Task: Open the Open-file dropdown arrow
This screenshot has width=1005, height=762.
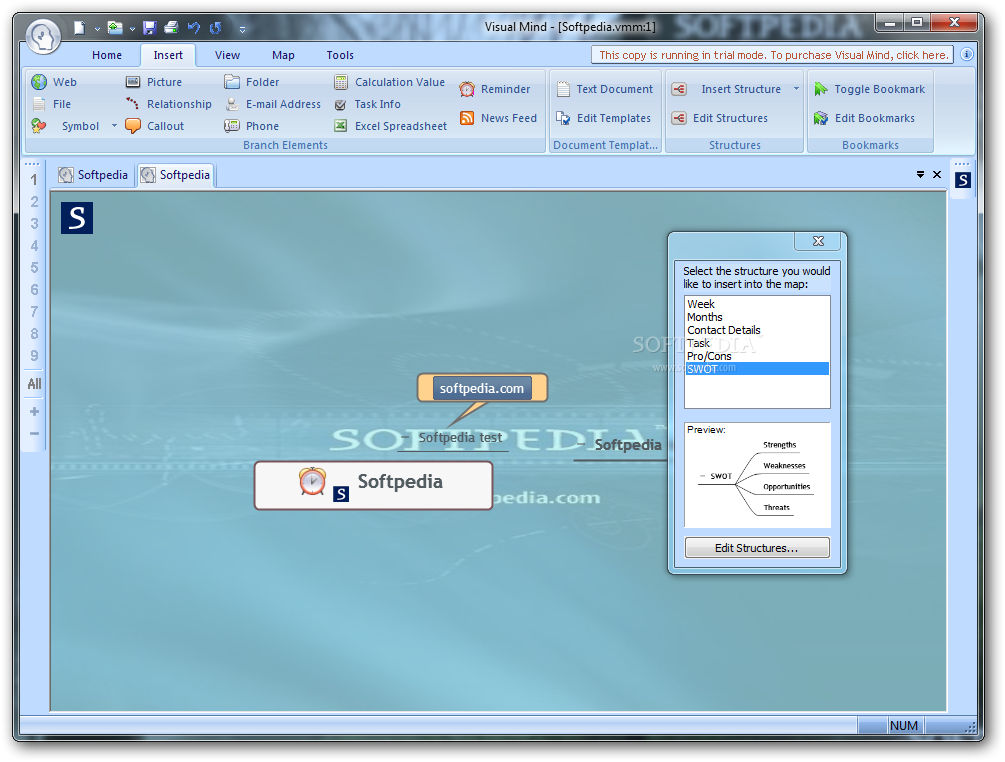Action: pos(132,29)
